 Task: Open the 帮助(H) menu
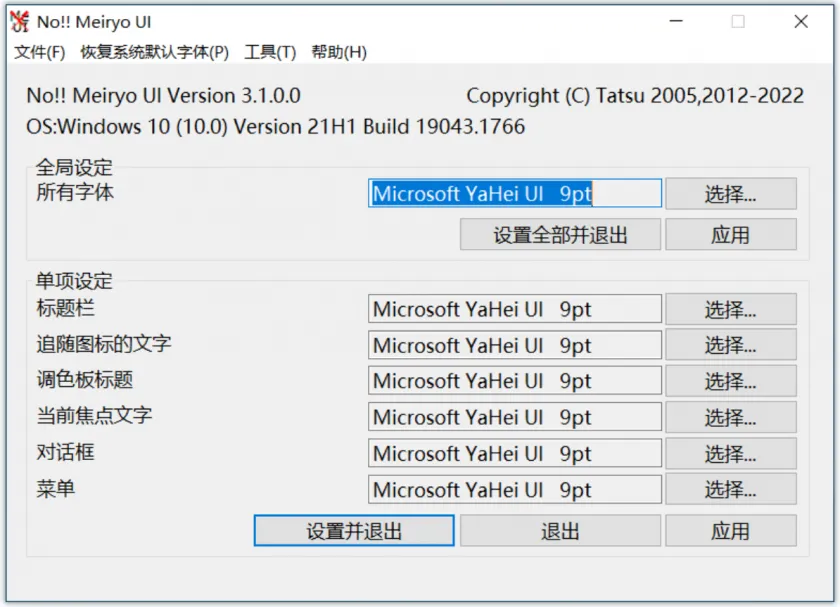click(x=339, y=52)
